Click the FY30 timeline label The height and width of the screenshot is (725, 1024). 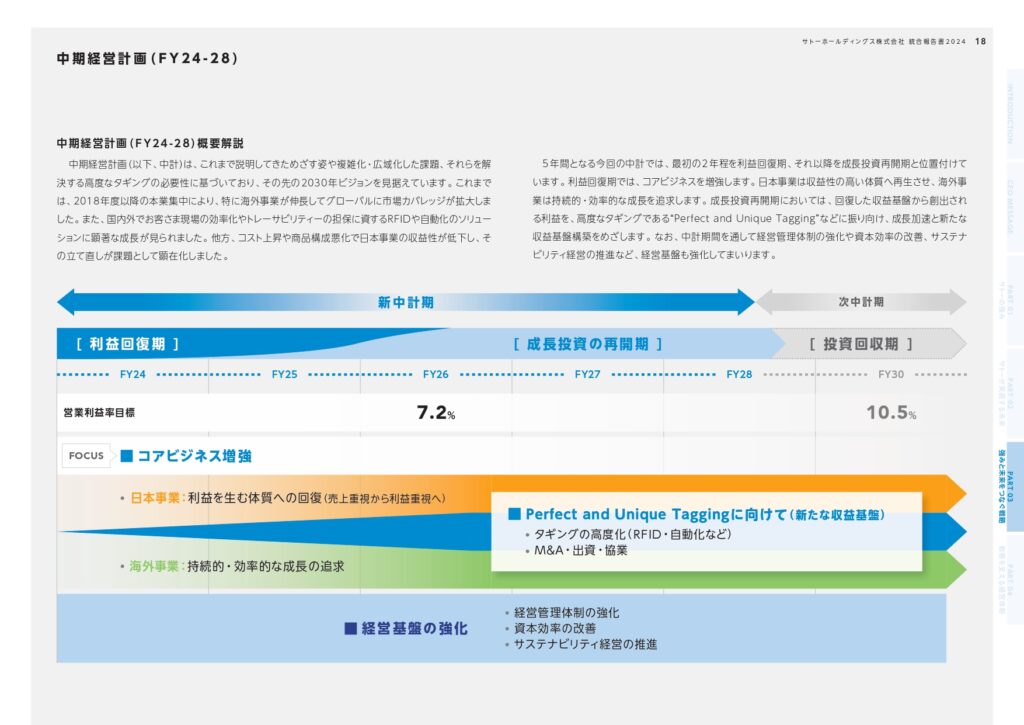tap(891, 374)
